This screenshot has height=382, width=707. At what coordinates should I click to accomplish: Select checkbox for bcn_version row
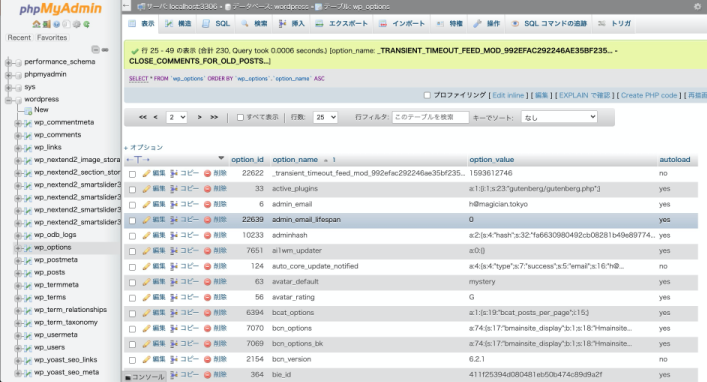pyautogui.click(x=133, y=360)
